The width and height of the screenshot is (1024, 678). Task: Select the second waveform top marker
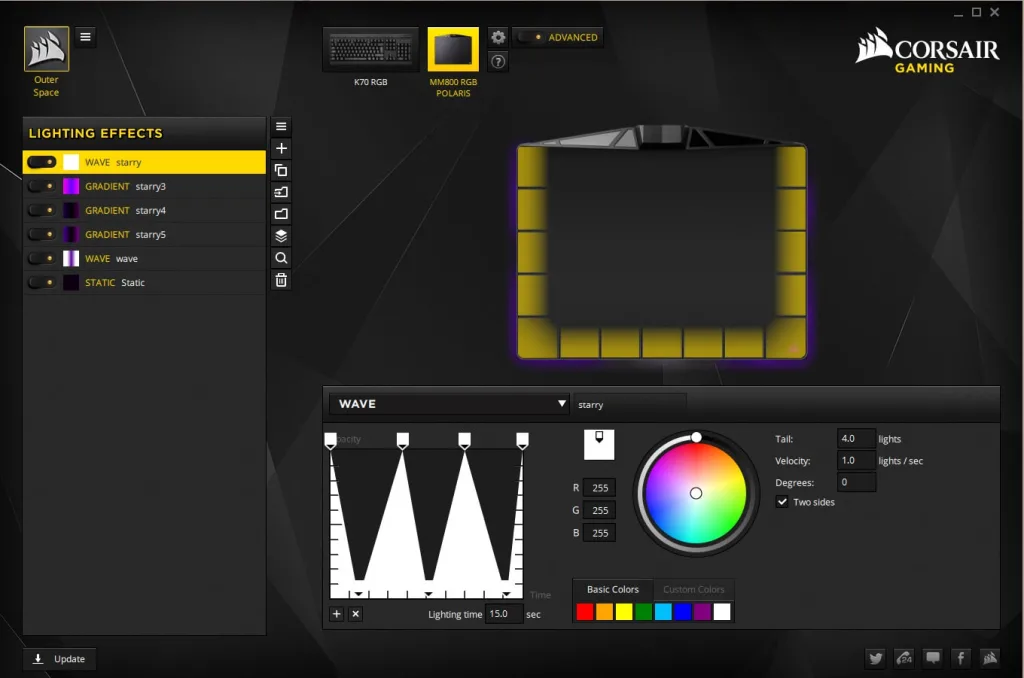click(403, 440)
